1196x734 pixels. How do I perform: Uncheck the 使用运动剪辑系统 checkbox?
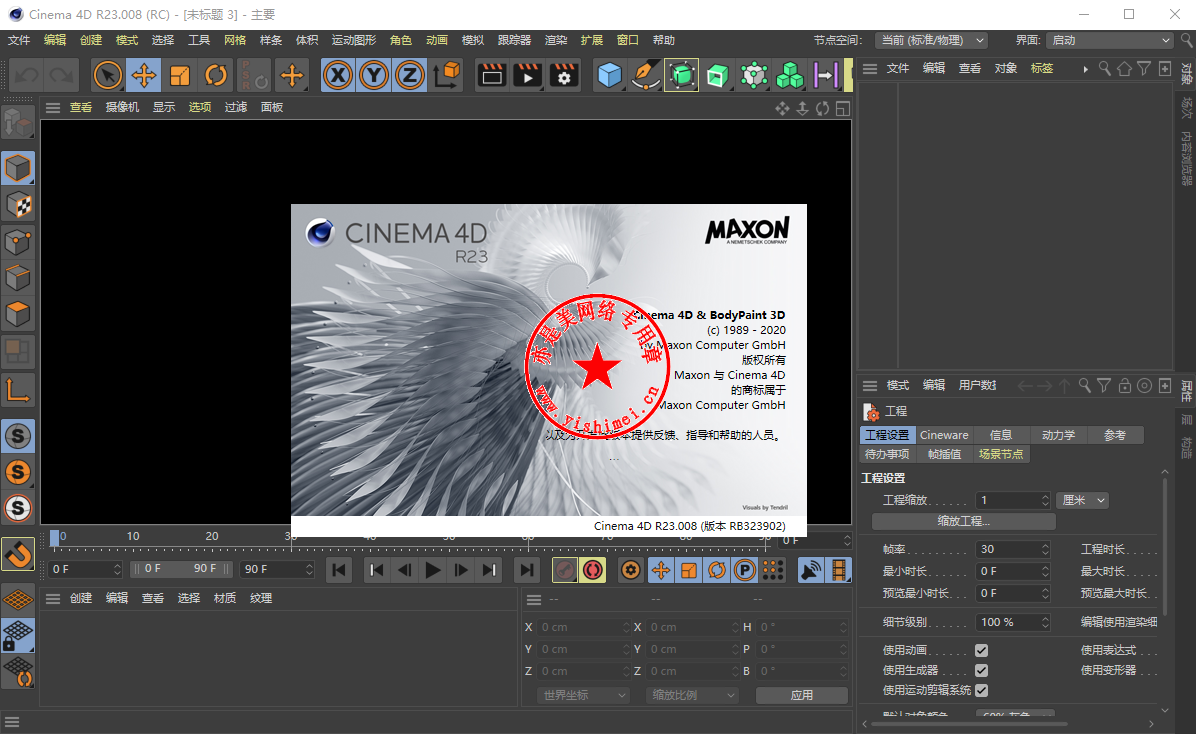[x=982, y=691]
